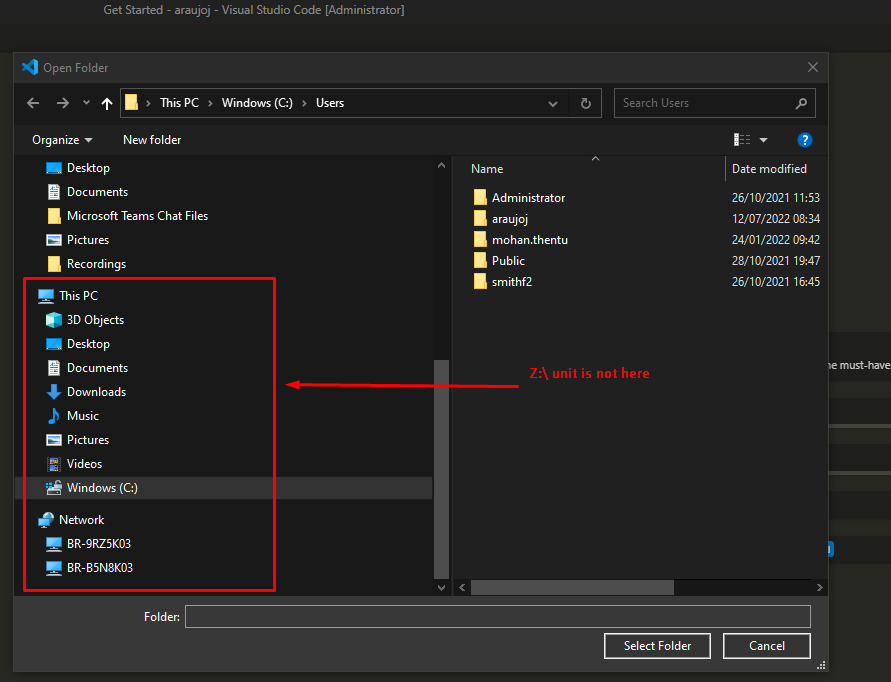Select This PC in address breadcrumb

[180, 103]
